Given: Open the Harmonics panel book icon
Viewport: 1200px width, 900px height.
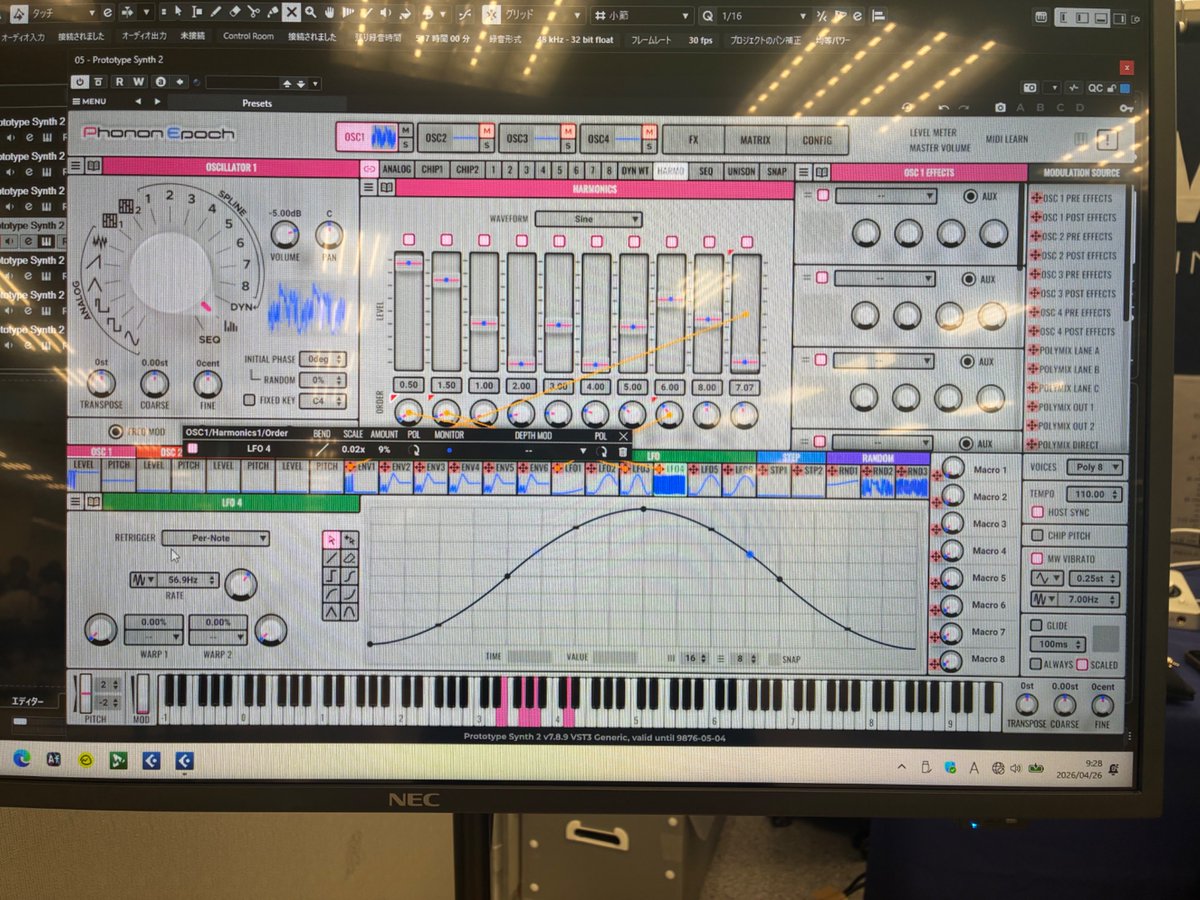Looking at the screenshot, I should [386, 187].
